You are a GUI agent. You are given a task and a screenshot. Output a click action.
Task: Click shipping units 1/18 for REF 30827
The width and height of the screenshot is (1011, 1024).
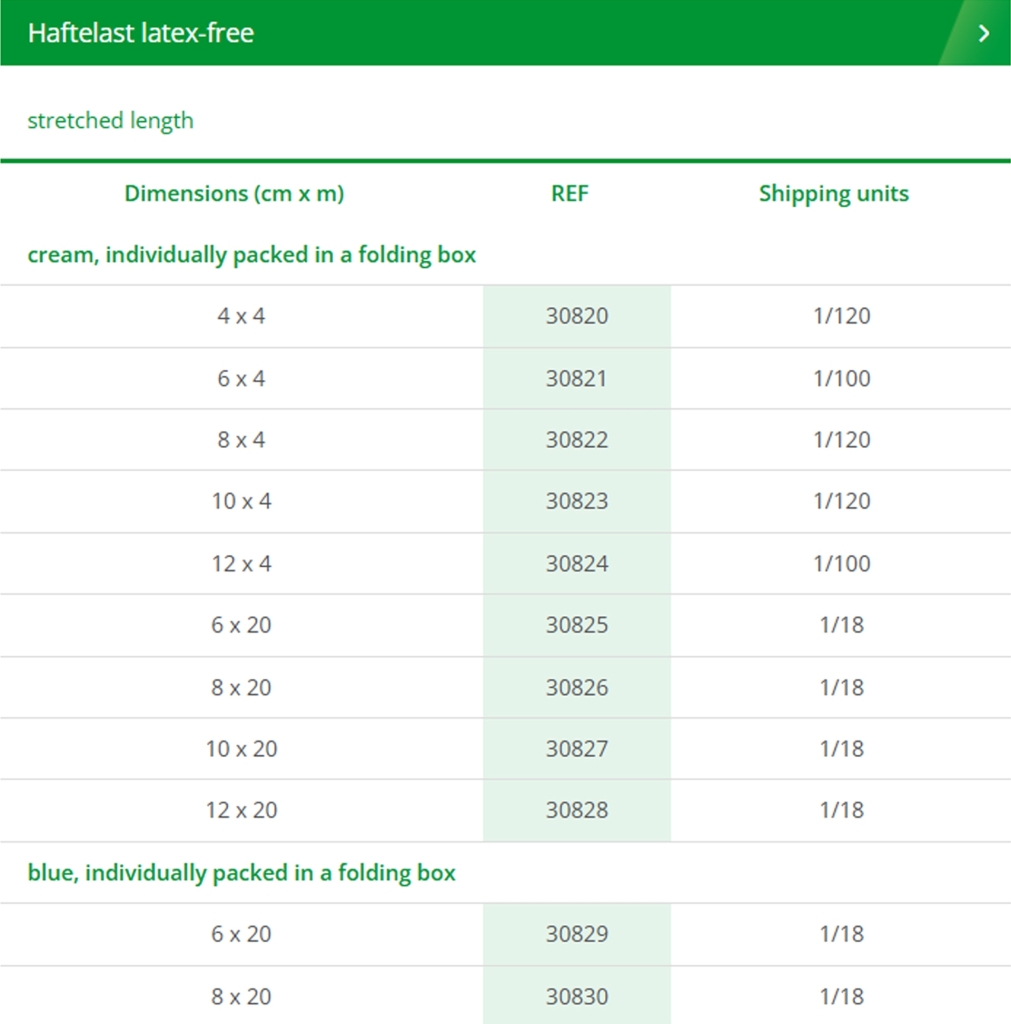pos(842,749)
